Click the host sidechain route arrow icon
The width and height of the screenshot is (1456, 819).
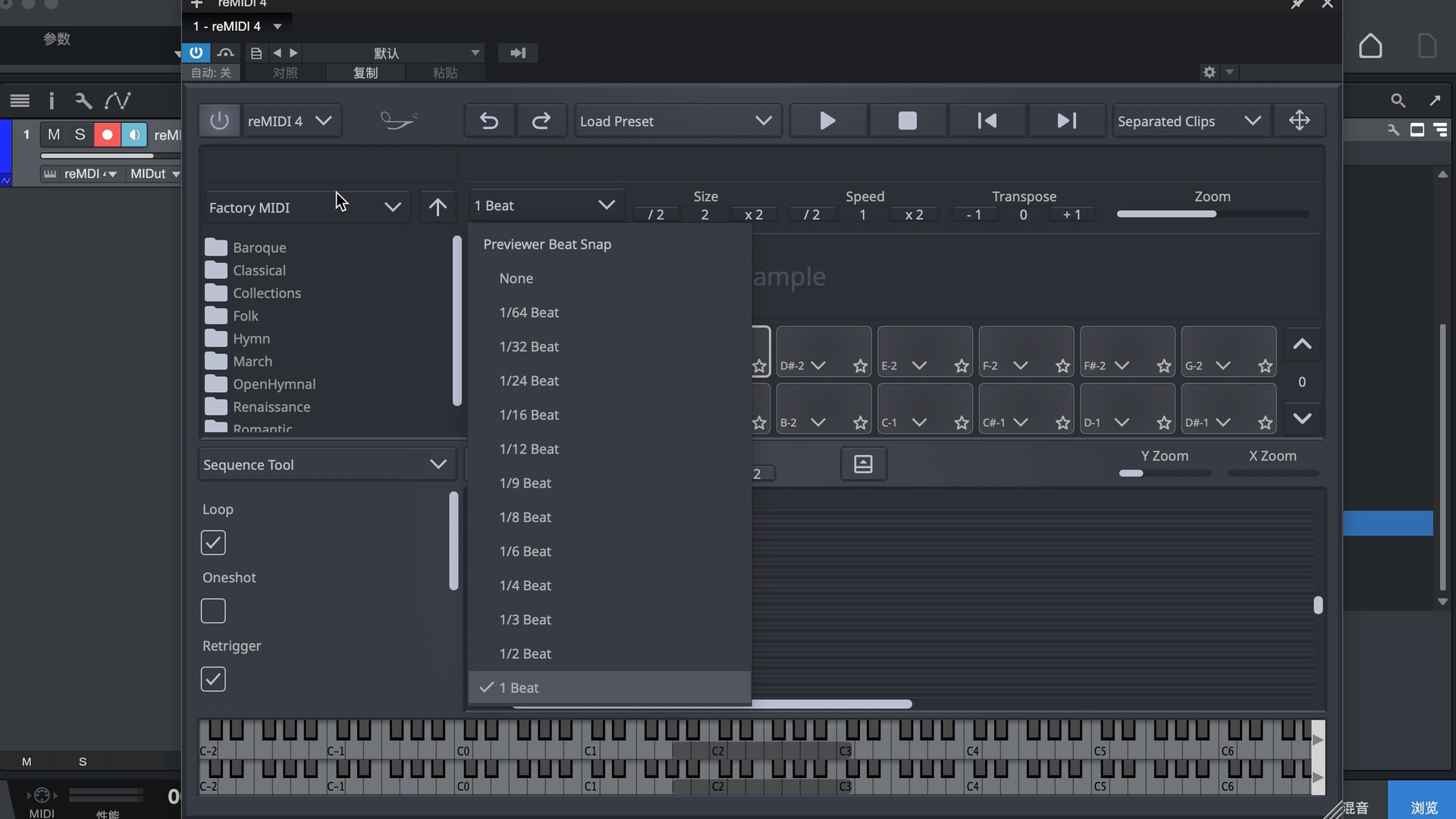point(518,52)
